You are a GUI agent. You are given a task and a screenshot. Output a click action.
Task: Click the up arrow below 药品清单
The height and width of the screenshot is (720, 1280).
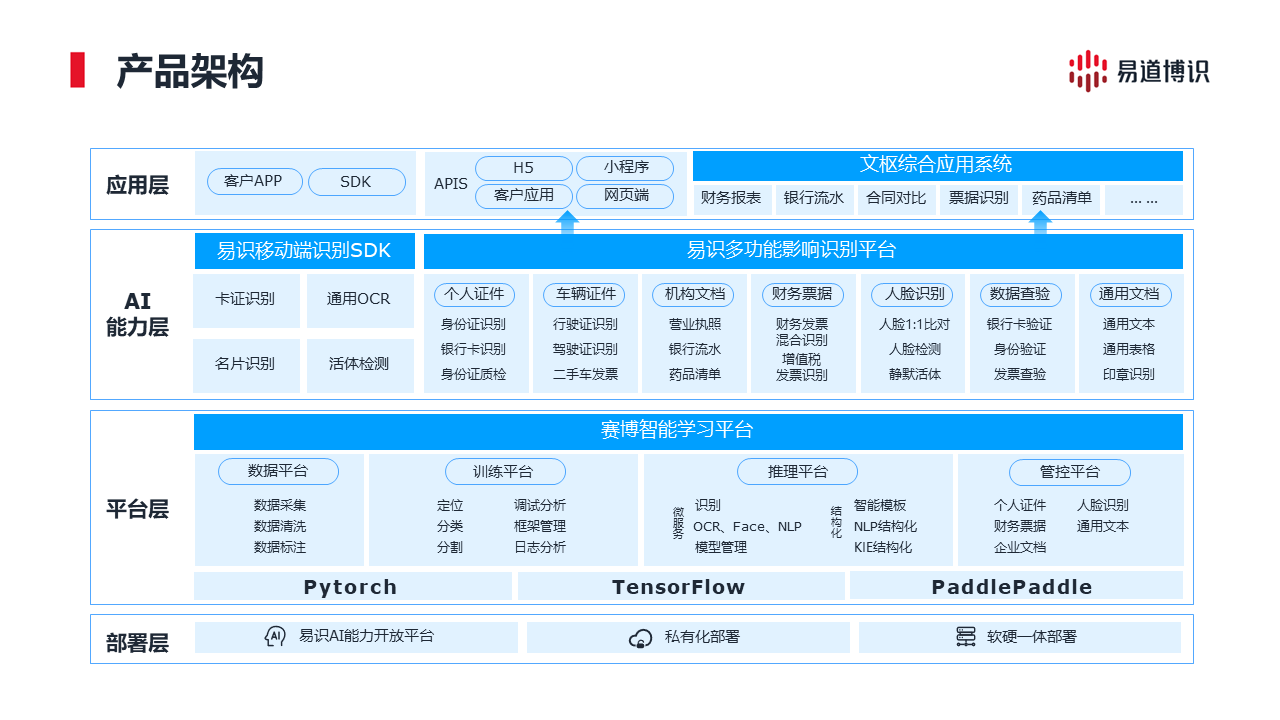(x=1041, y=222)
